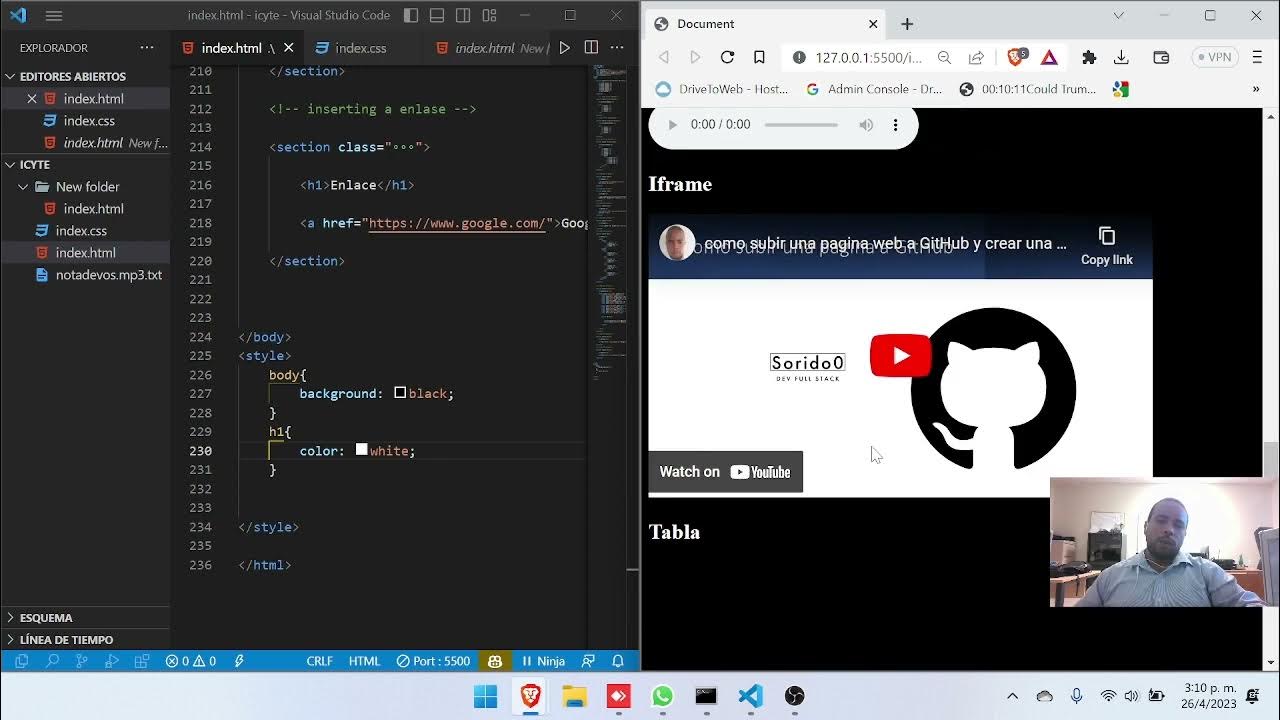Open notadevos.mp3.txt file

(85, 275)
